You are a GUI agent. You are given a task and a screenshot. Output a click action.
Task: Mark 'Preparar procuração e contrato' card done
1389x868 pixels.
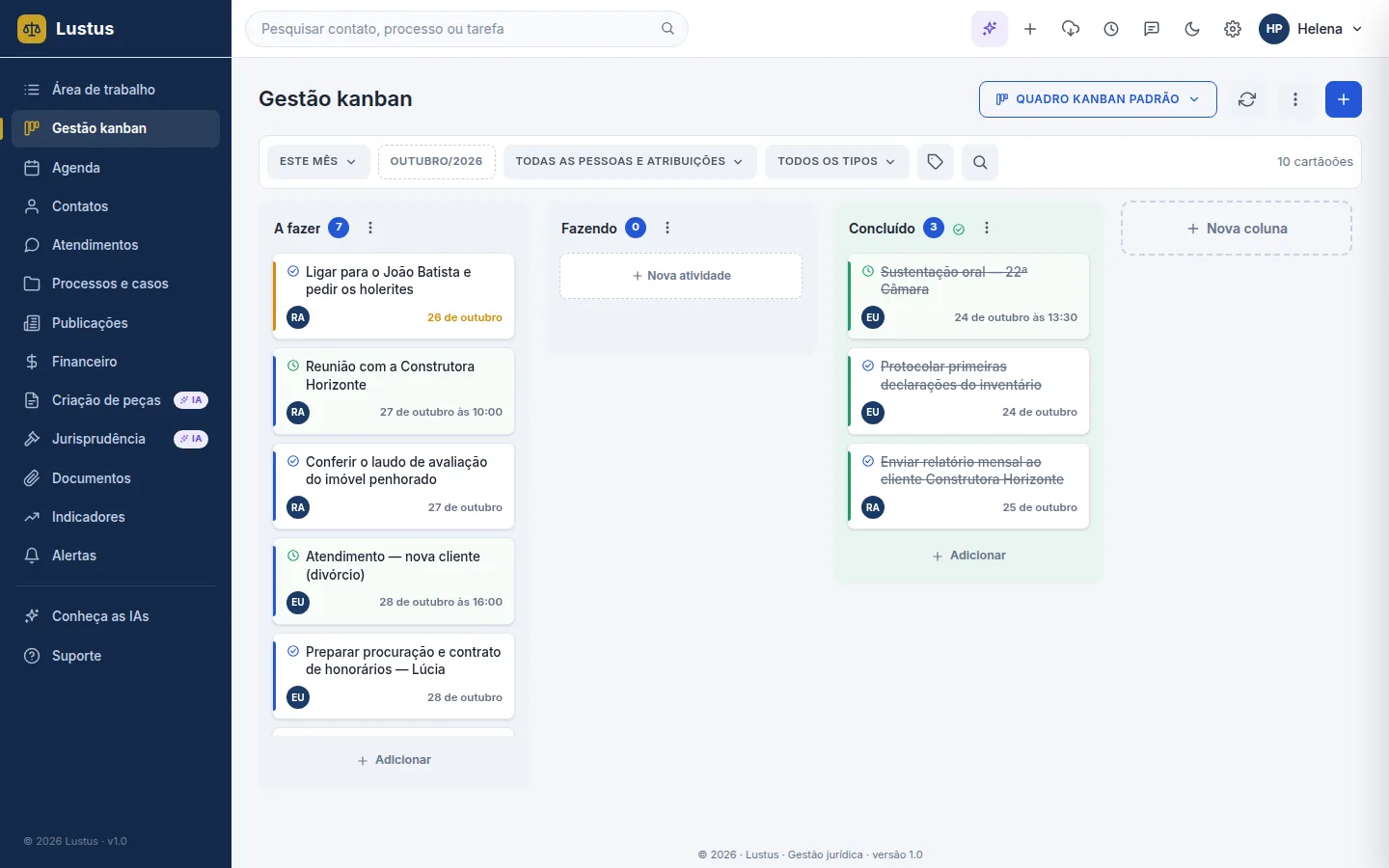tap(293, 652)
